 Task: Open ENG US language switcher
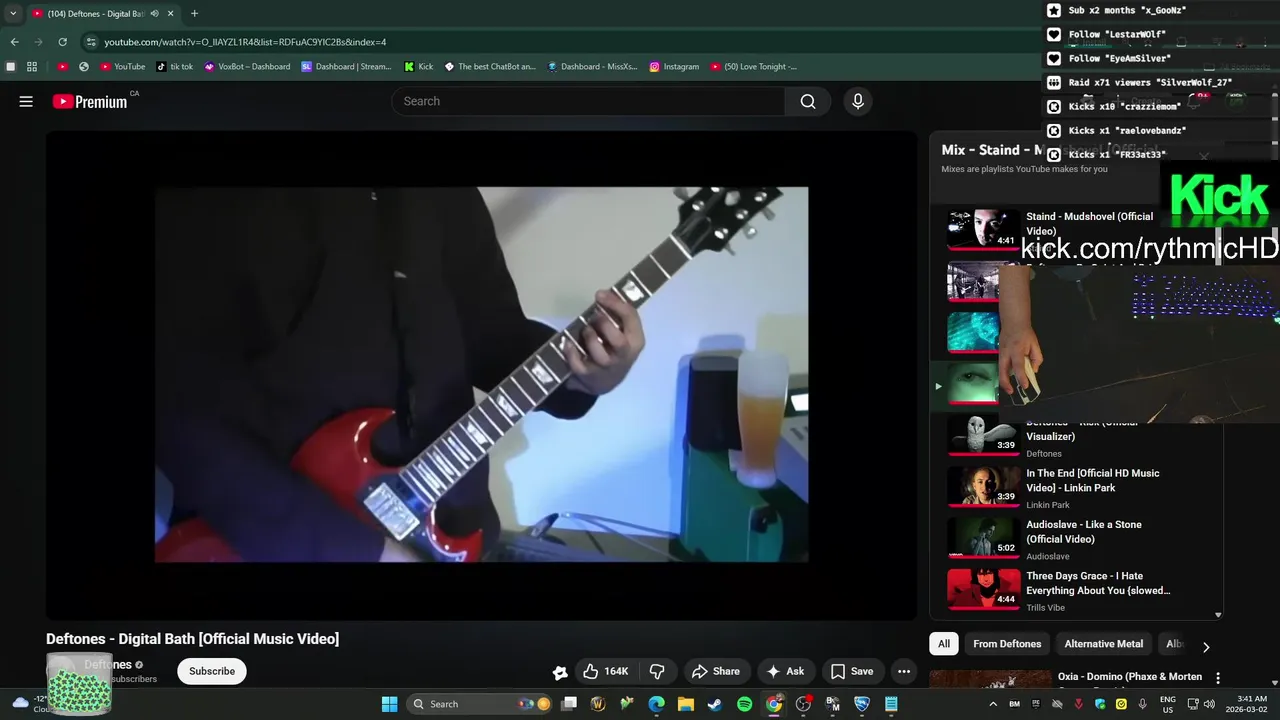coord(1167,704)
